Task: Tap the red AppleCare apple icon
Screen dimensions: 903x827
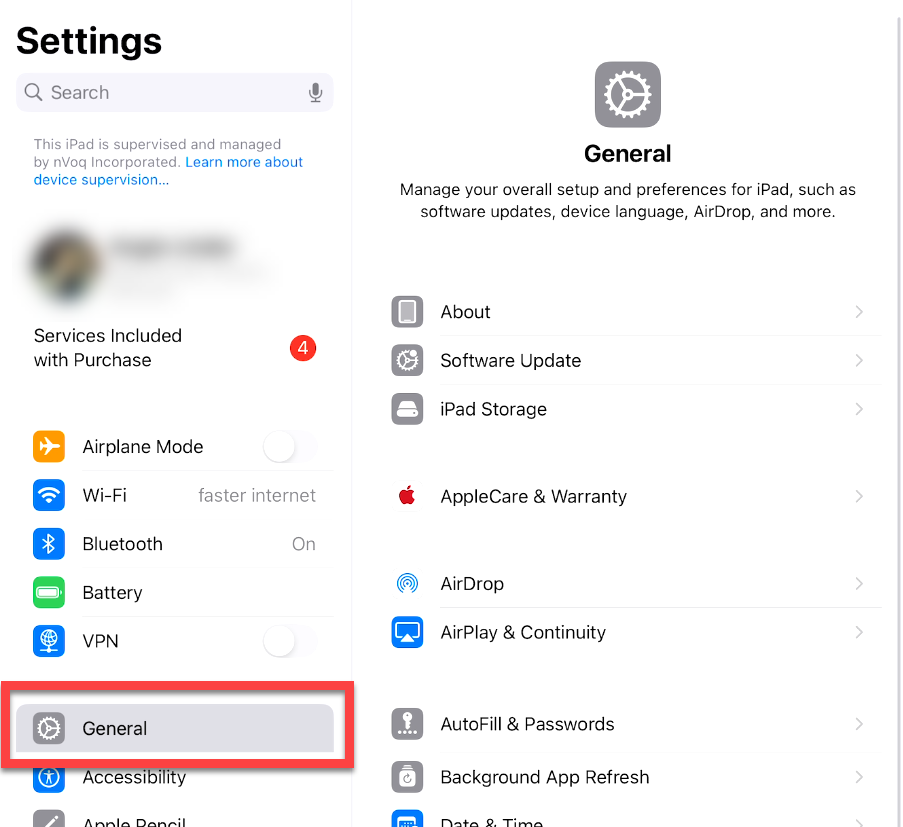Action: click(407, 496)
